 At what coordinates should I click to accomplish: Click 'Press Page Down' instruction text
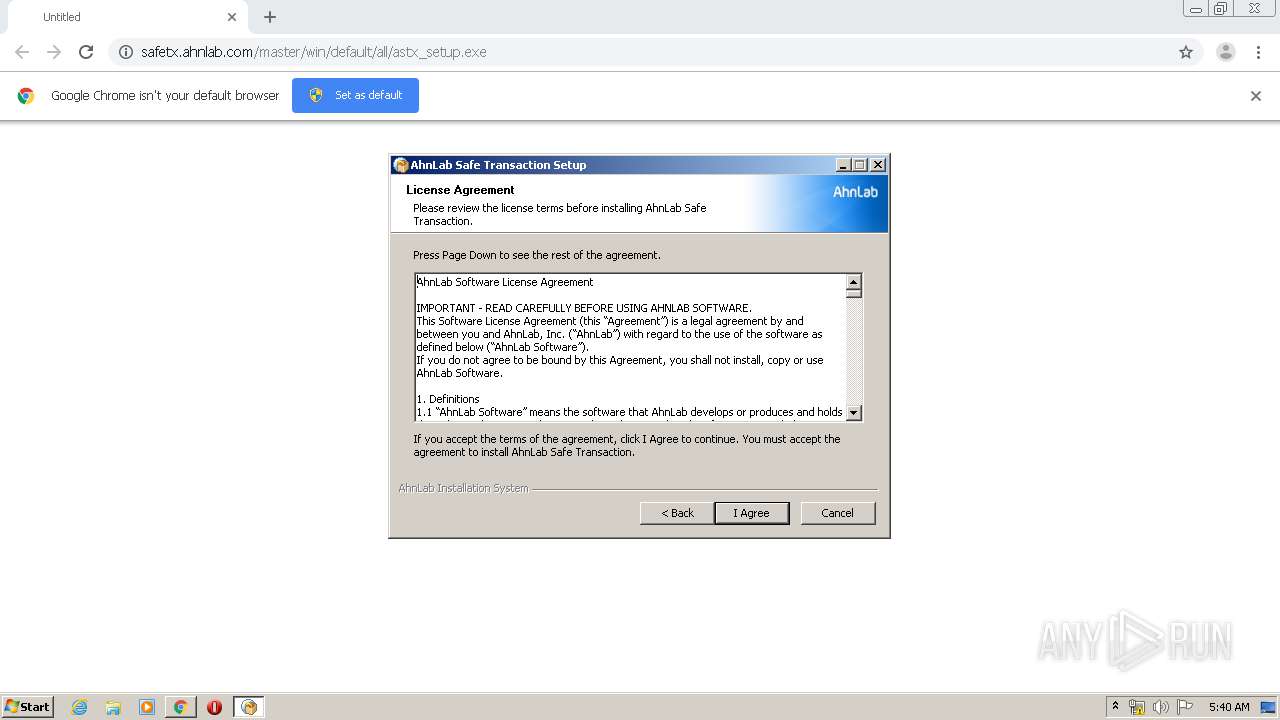[537, 255]
